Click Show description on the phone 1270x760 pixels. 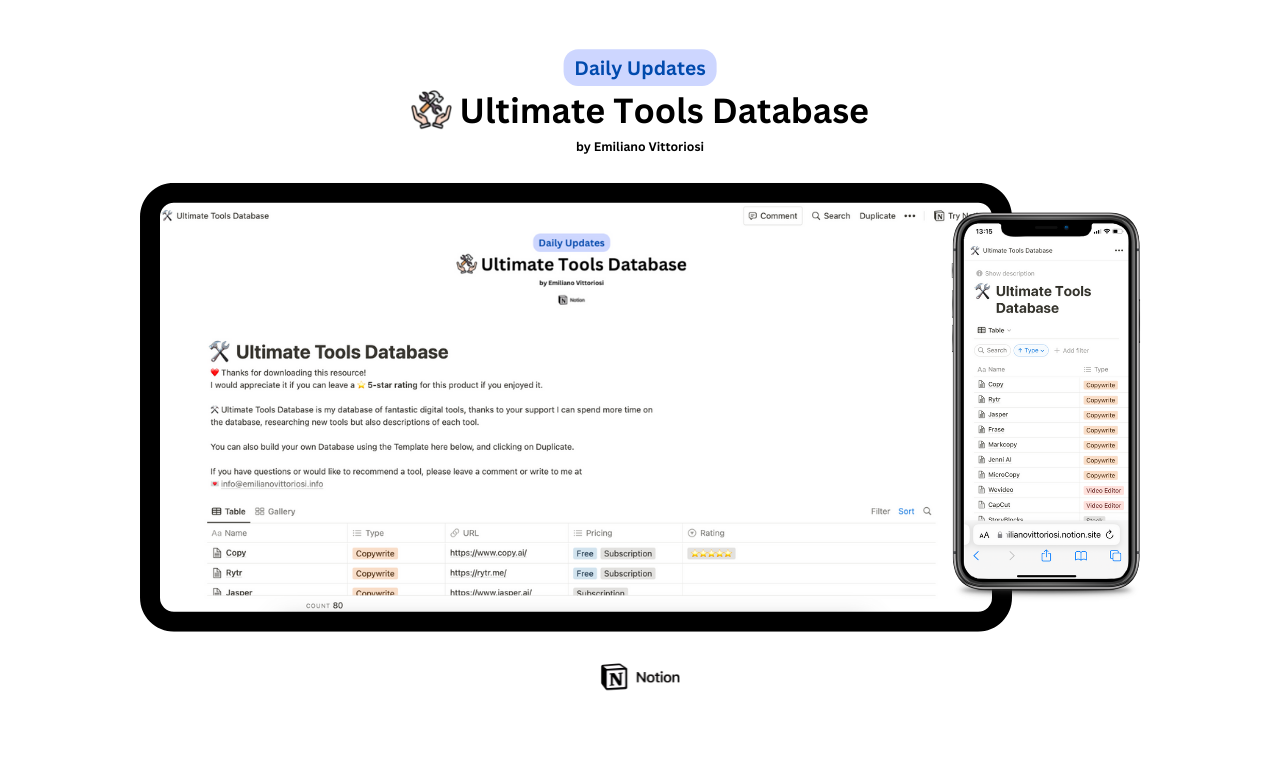coord(1006,273)
